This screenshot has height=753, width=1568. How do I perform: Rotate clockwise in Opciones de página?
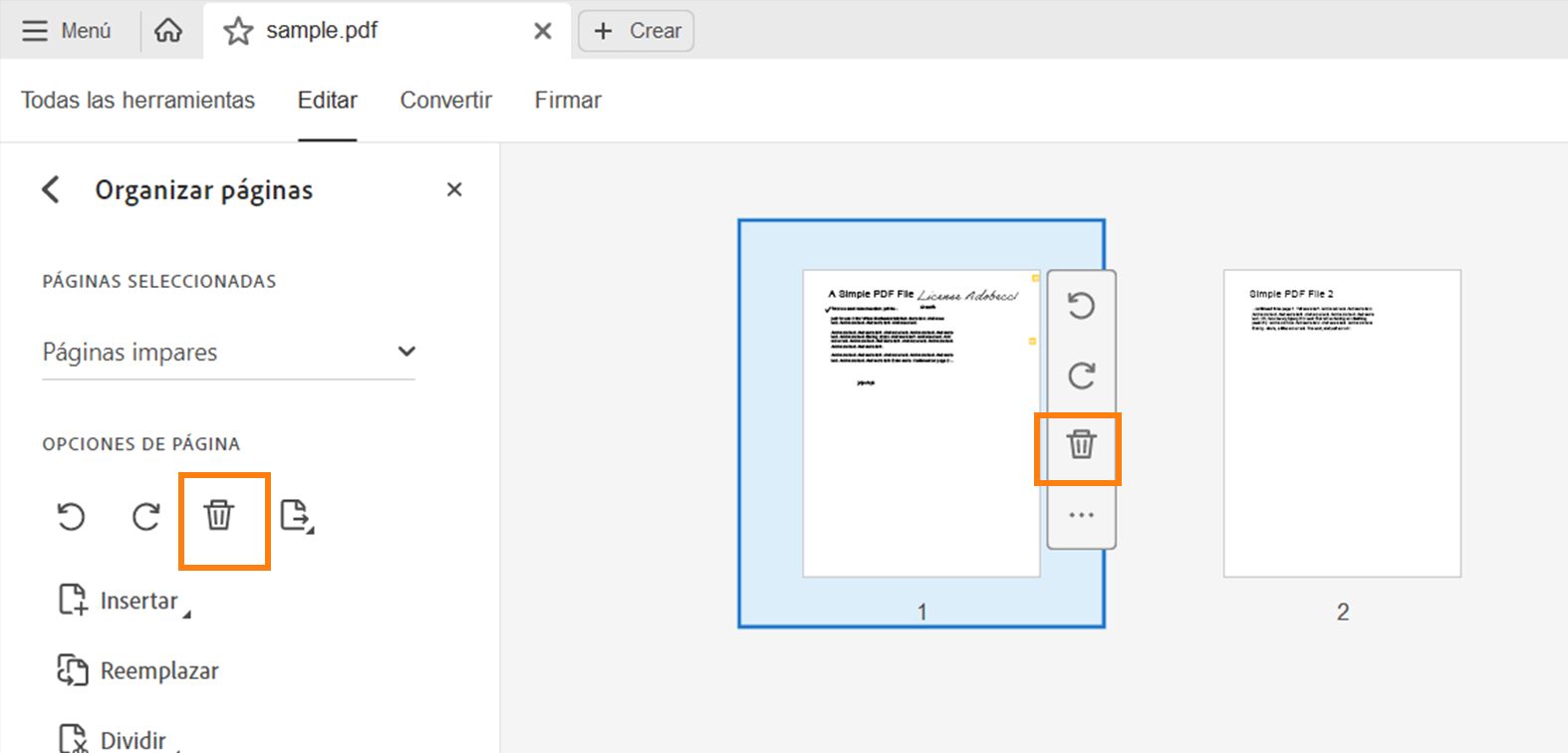click(x=146, y=516)
